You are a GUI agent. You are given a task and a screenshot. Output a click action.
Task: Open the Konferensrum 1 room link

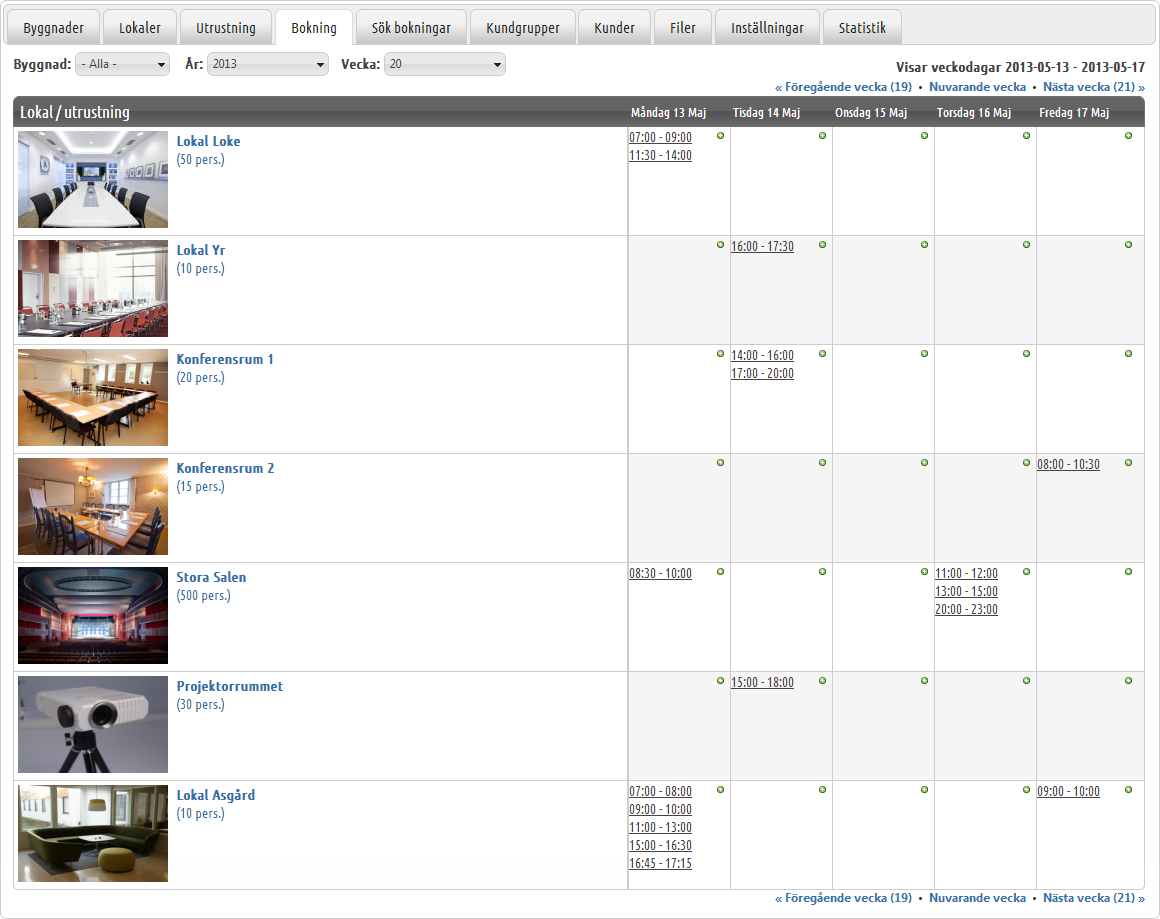click(x=225, y=359)
